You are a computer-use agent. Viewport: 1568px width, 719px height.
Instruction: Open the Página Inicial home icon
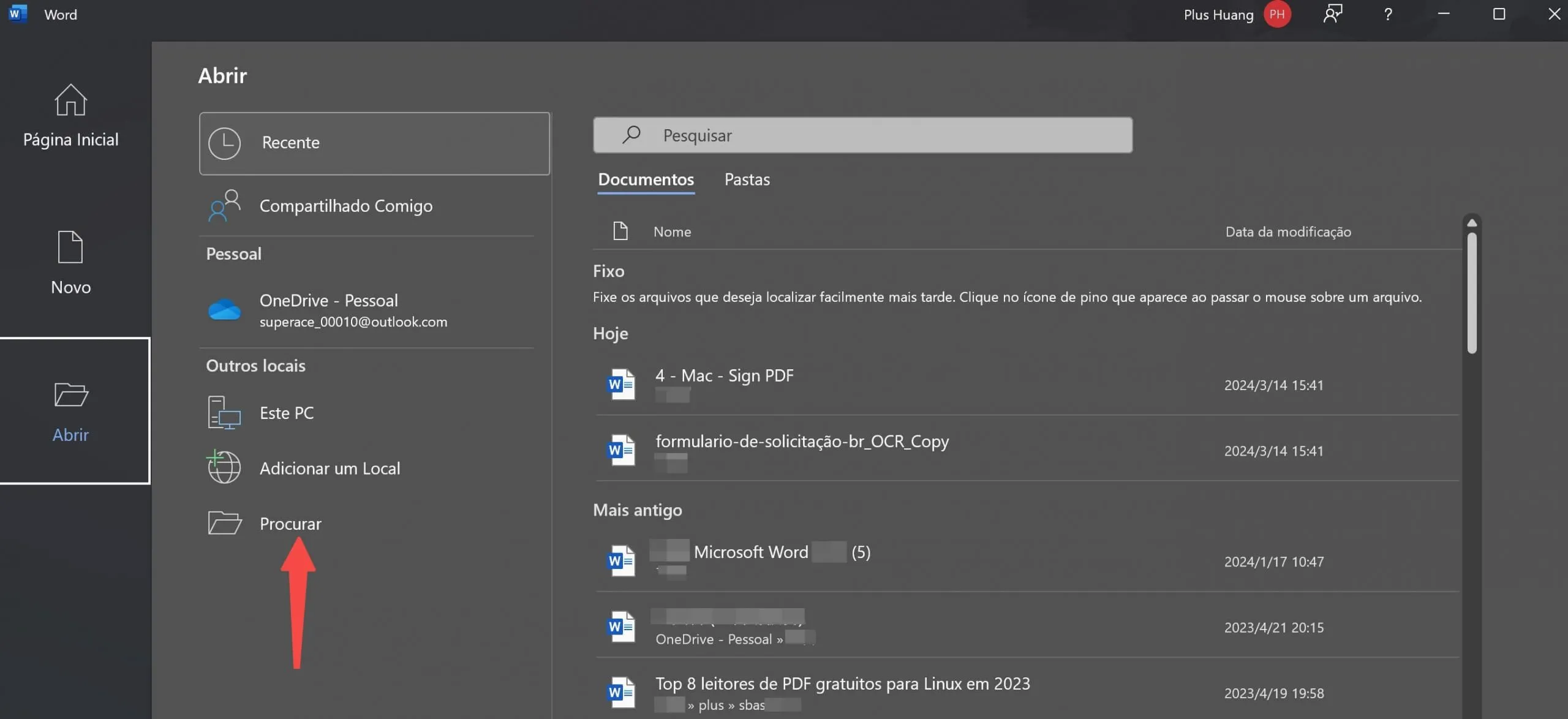(x=70, y=101)
